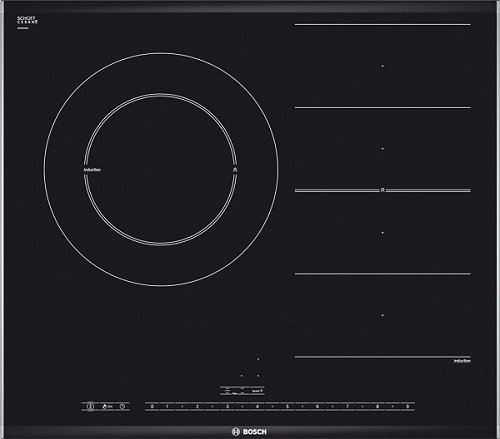Tap the top indicator dot above zone selector
Screen dimensions: 500x439
(258, 359)
